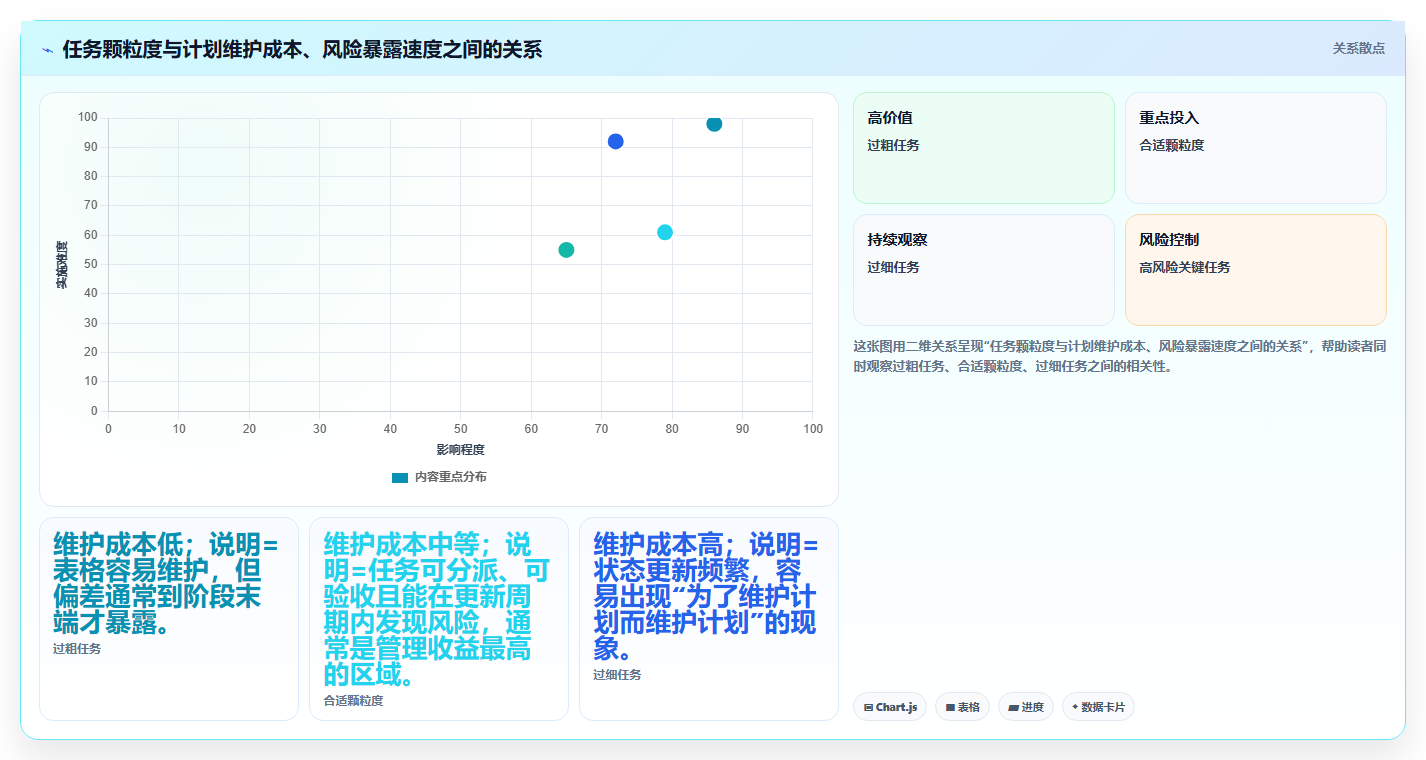Screen dimensions: 1426x760
Task: Open the 重点投入 quadrant card
Action: (1256, 148)
